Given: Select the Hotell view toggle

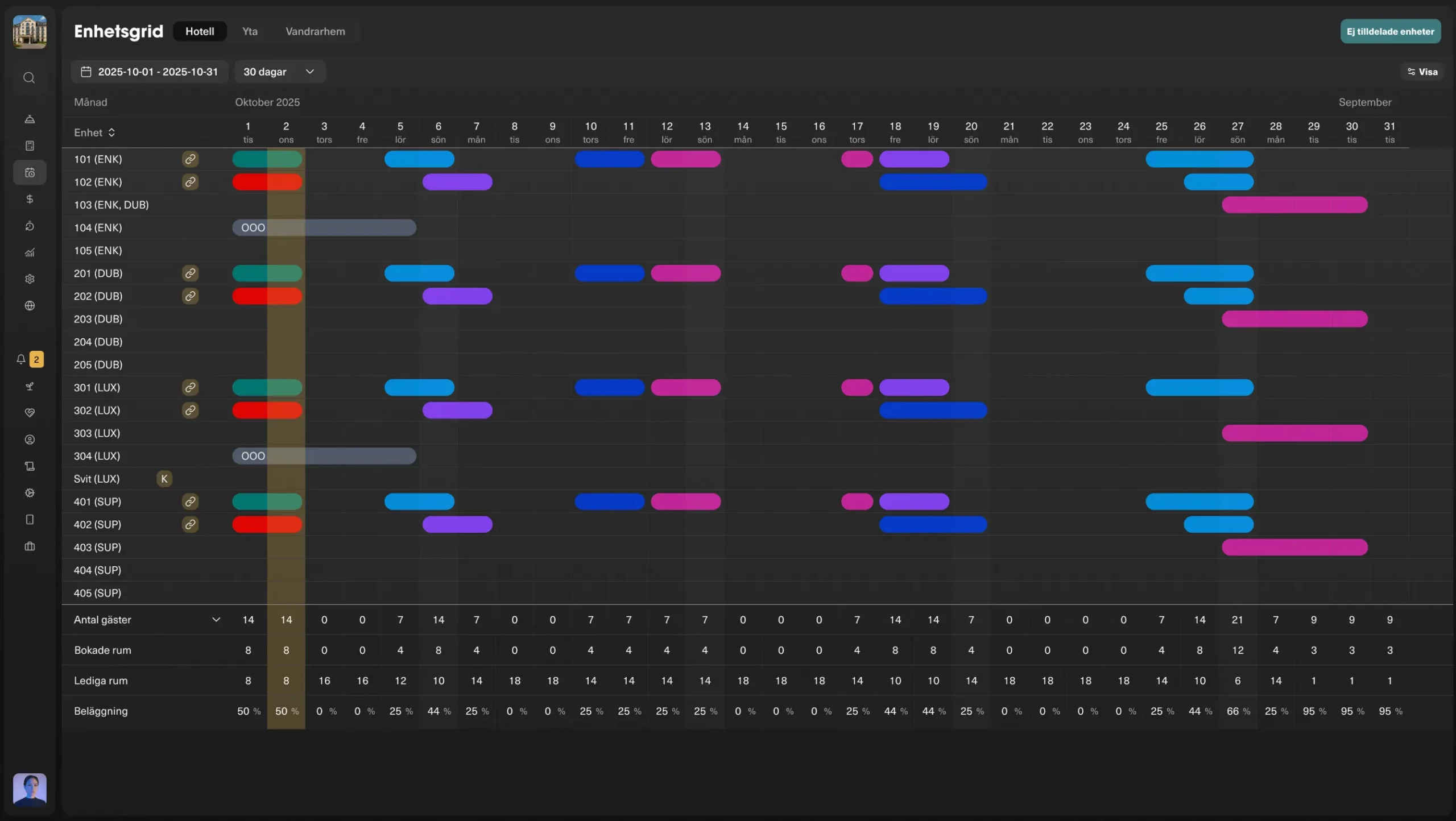Looking at the screenshot, I should (200, 31).
